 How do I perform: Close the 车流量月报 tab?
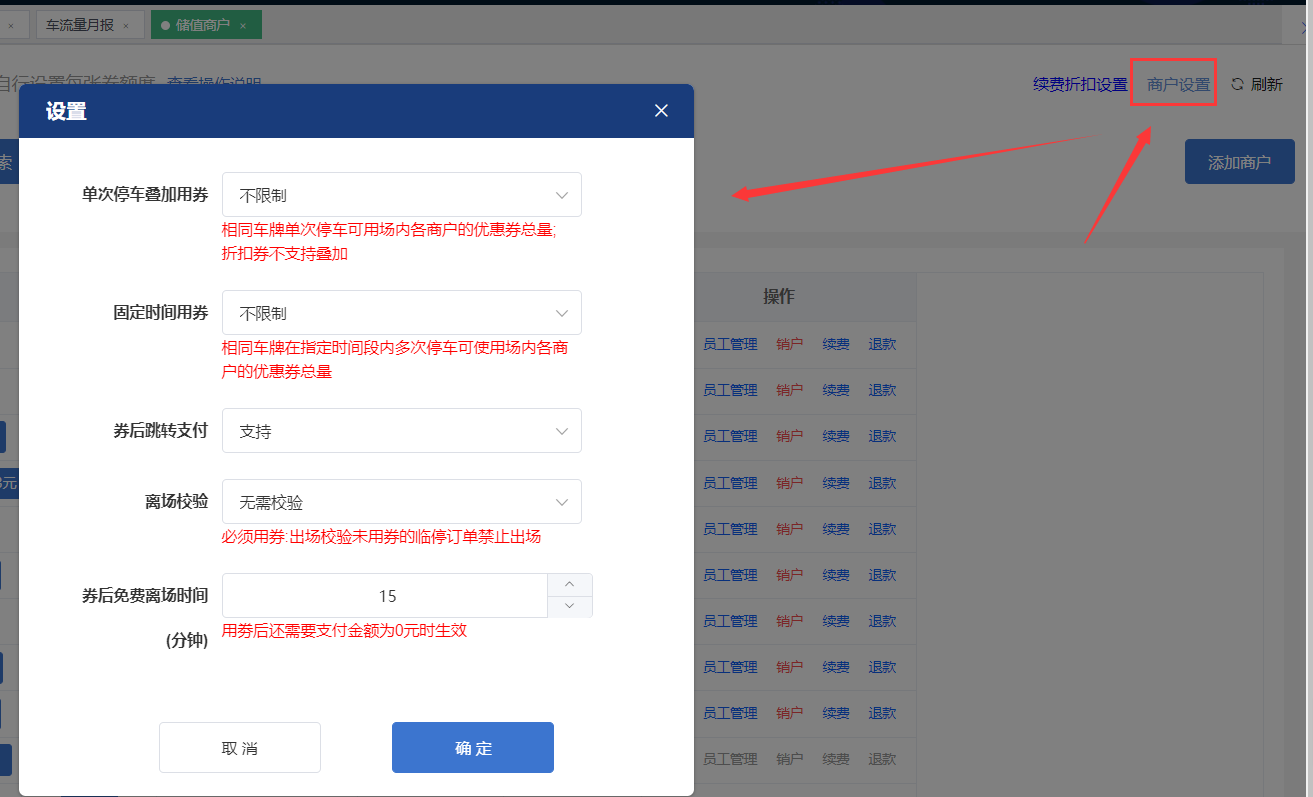127,26
